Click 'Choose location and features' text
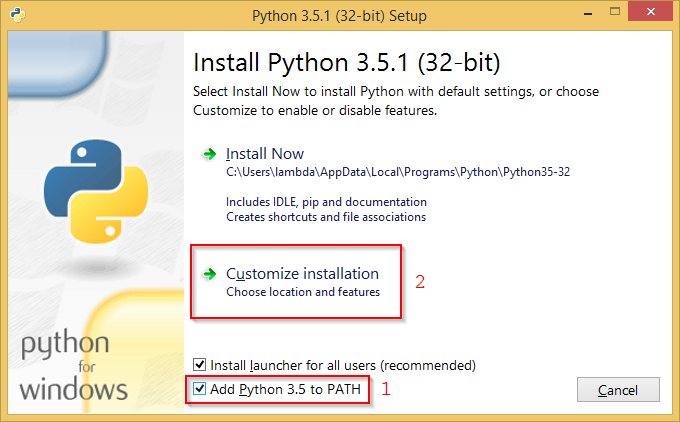 pos(303,292)
